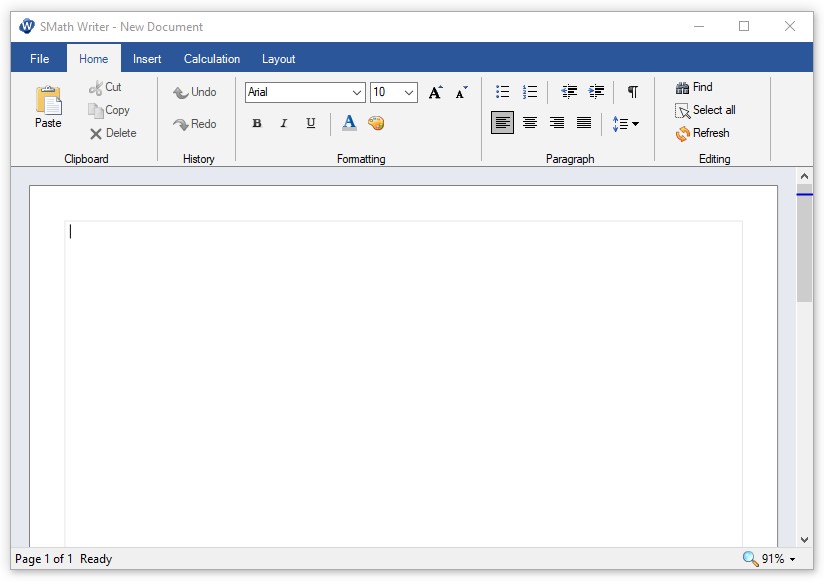Open the font color tool
Screen dimensions: 824x582
[349, 123]
